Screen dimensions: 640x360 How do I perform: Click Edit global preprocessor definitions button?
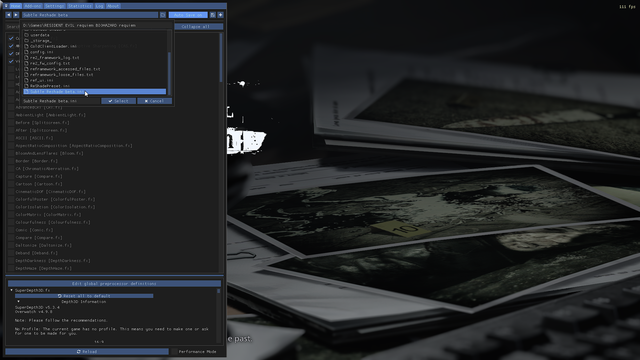(114, 284)
